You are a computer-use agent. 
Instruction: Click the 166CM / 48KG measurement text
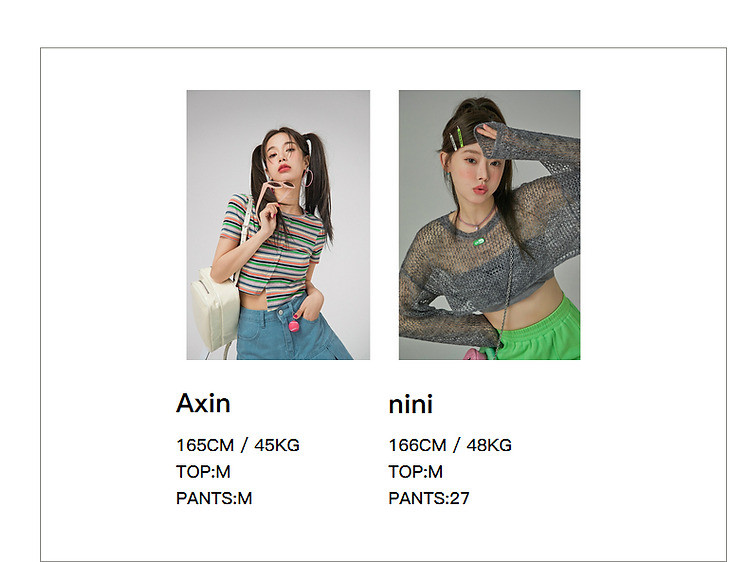tap(450, 445)
